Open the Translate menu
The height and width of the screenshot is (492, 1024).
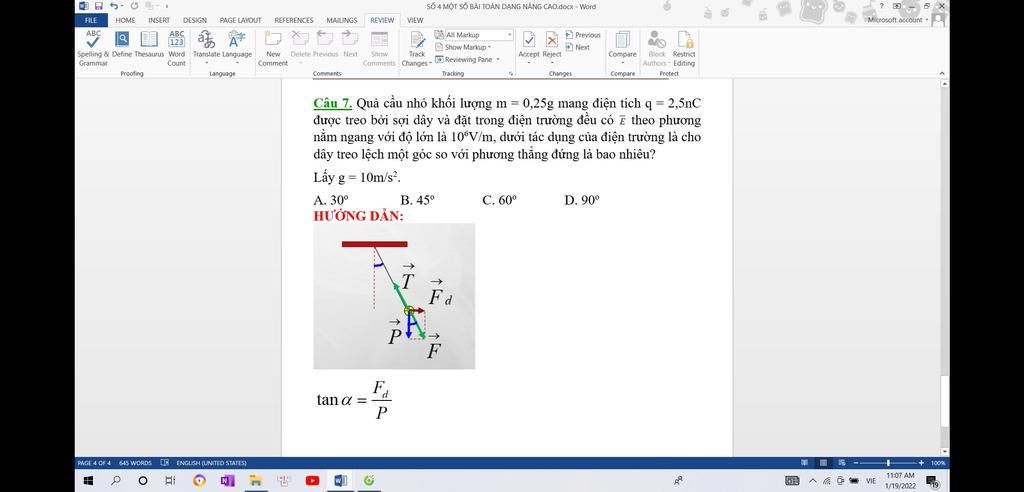pyautogui.click(x=206, y=47)
